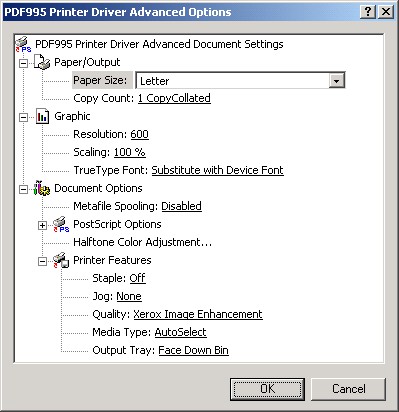399x412 pixels.
Task: Expand the PostScript Options node
Action: pyautogui.click(x=42, y=225)
